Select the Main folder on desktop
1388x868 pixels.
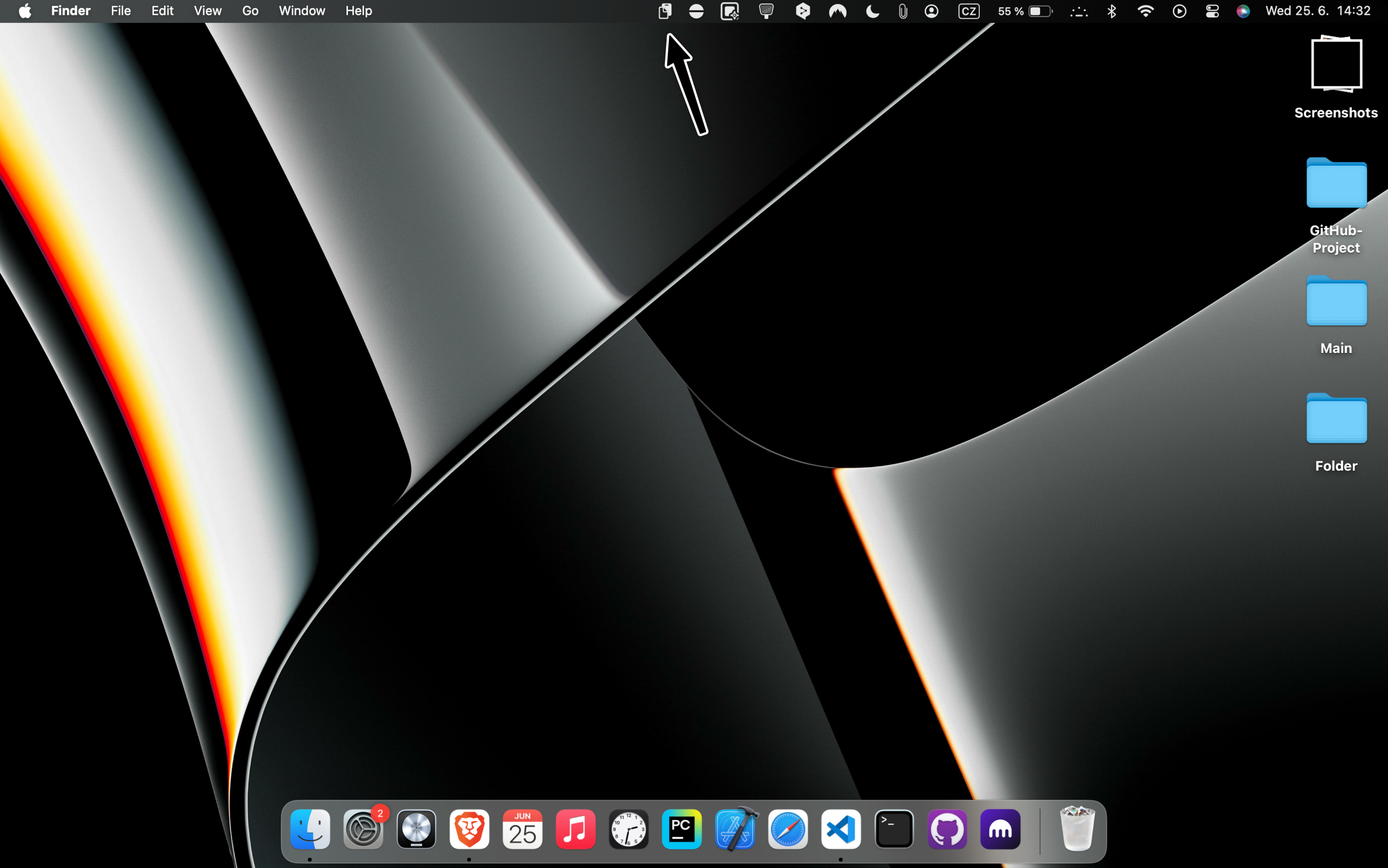[1336, 314]
